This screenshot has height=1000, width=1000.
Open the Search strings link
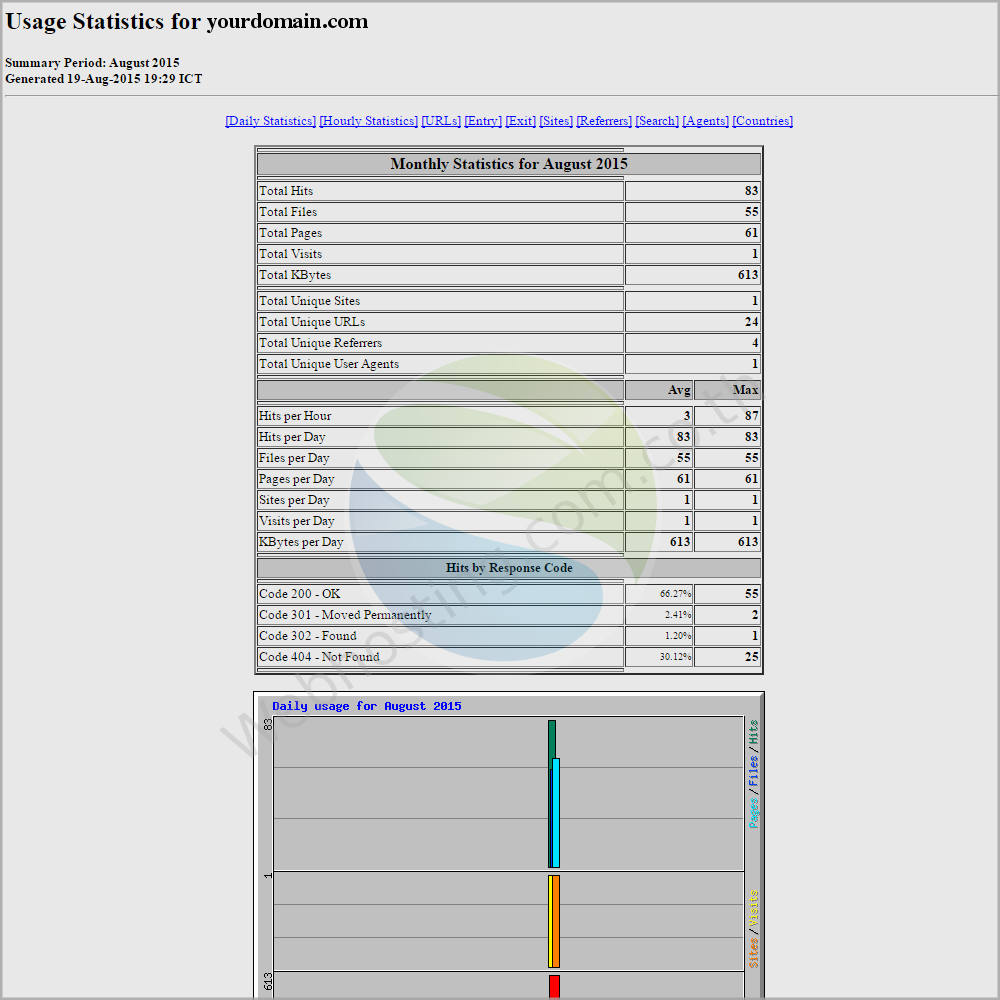[657, 121]
